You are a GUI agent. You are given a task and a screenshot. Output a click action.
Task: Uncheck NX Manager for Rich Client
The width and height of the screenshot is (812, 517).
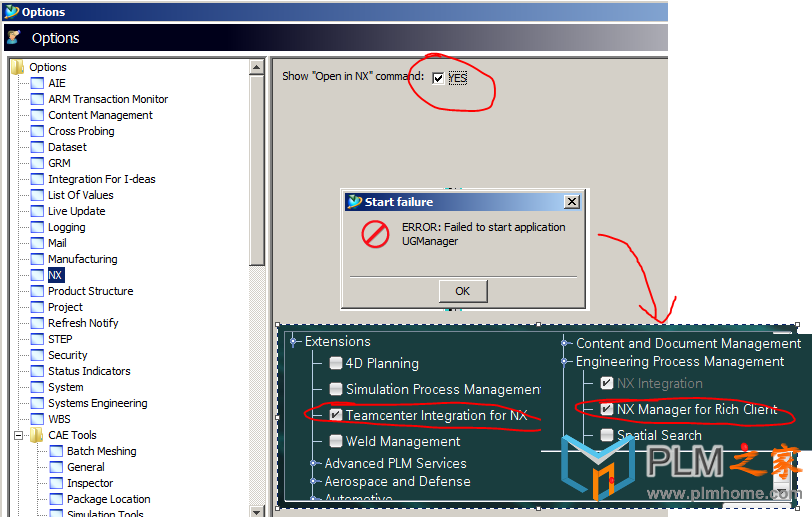tap(607, 409)
